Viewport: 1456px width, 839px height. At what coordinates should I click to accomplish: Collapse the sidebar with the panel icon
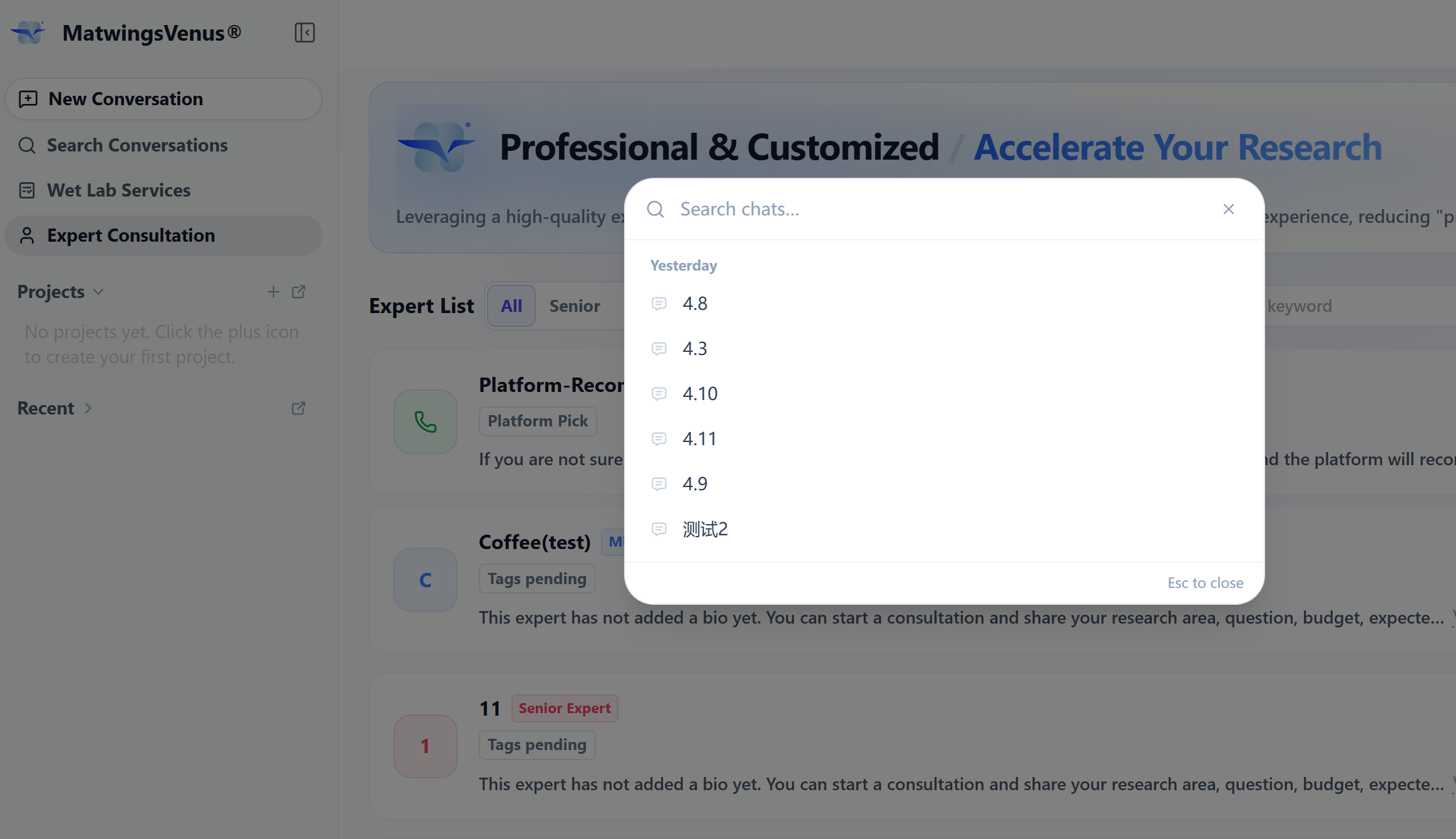point(305,33)
